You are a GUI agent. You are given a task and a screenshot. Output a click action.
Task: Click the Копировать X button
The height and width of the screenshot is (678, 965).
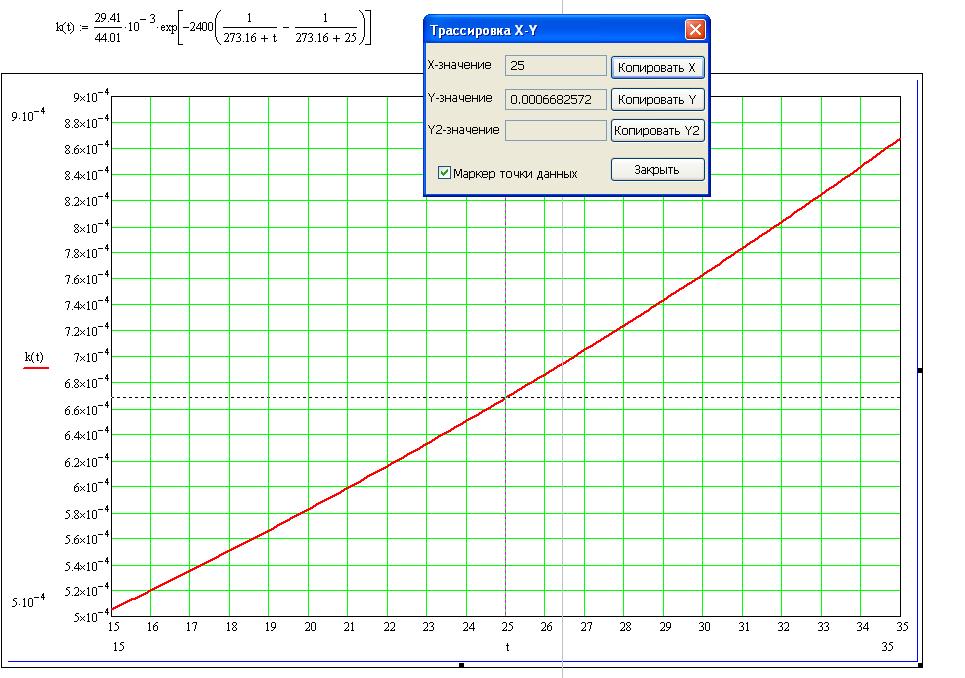click(x=657, y=67)
